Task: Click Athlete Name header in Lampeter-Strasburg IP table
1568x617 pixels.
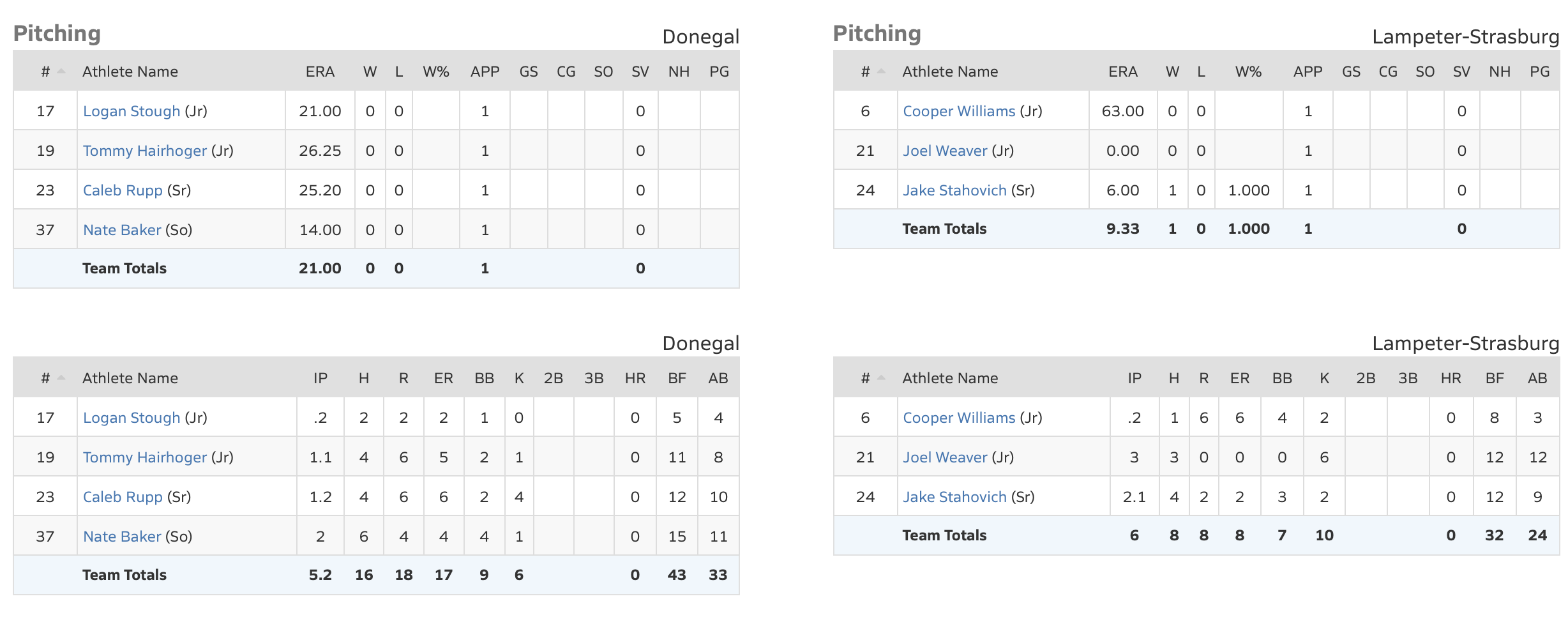Action: 950,378
